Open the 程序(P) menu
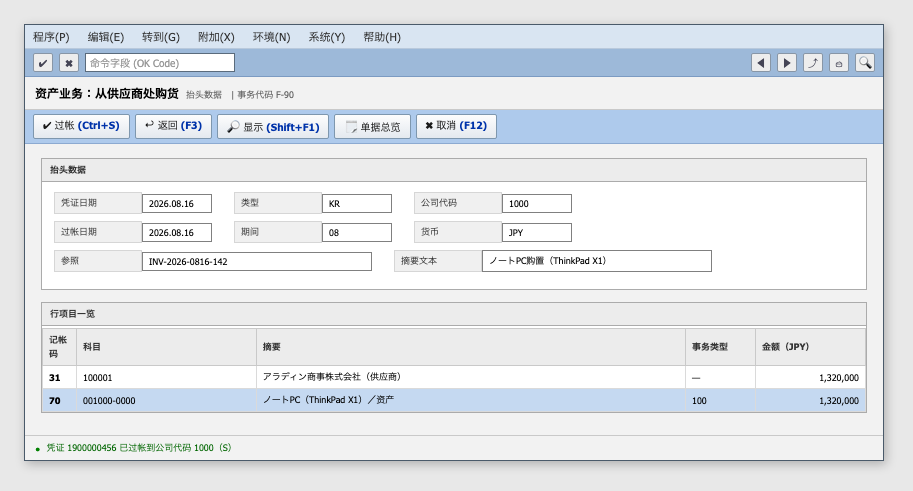Viewport: 913px width, 491px height. pyautogui.click(x=51, y=37)
